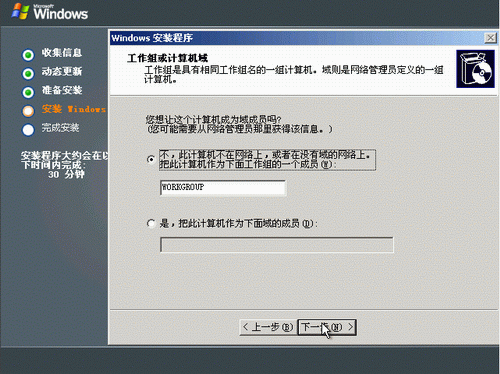Click the 准备安装 green step indicator

(x=28, y=92)
